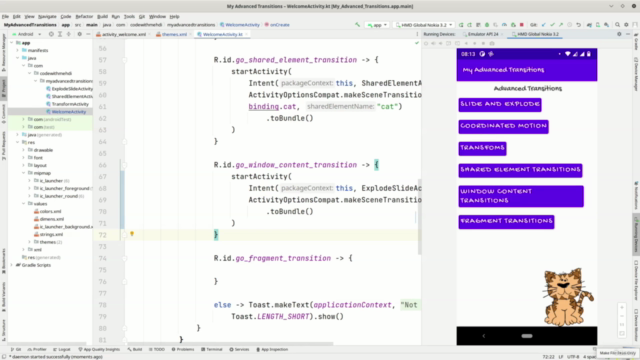Open the app run configuration dropdown
The height and width of the screenshot is (360, 640).
tap(377, 25)
